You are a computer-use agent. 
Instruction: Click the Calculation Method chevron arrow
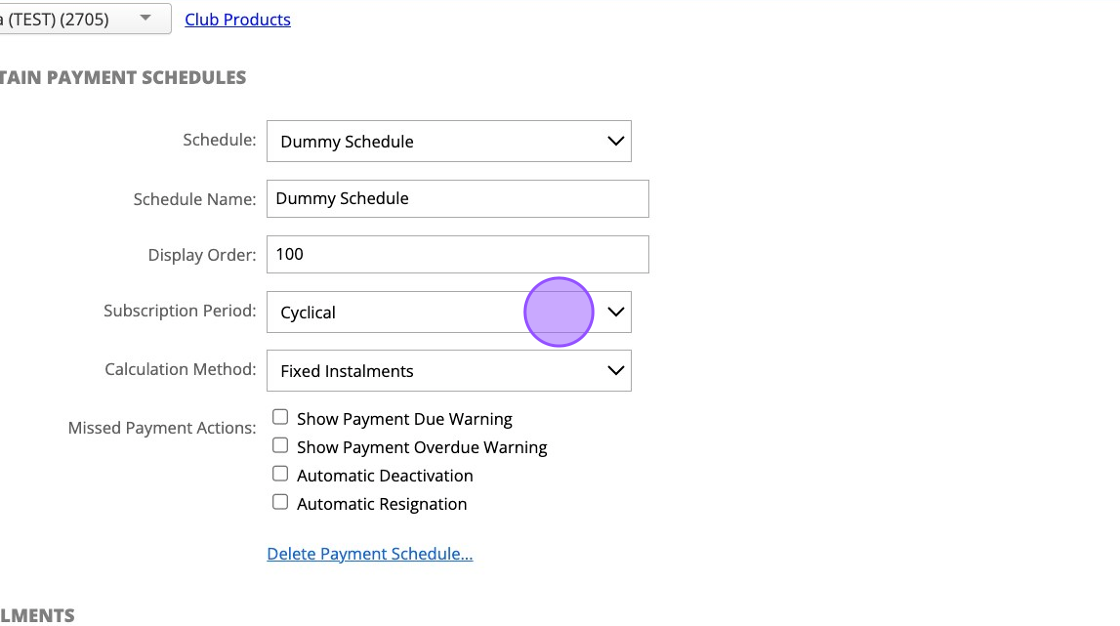616,370
